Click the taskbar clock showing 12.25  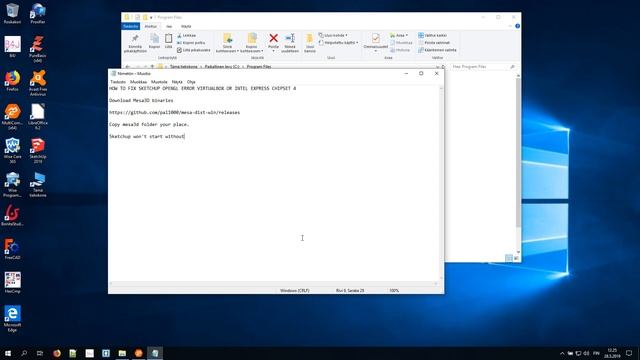(612, 353)
